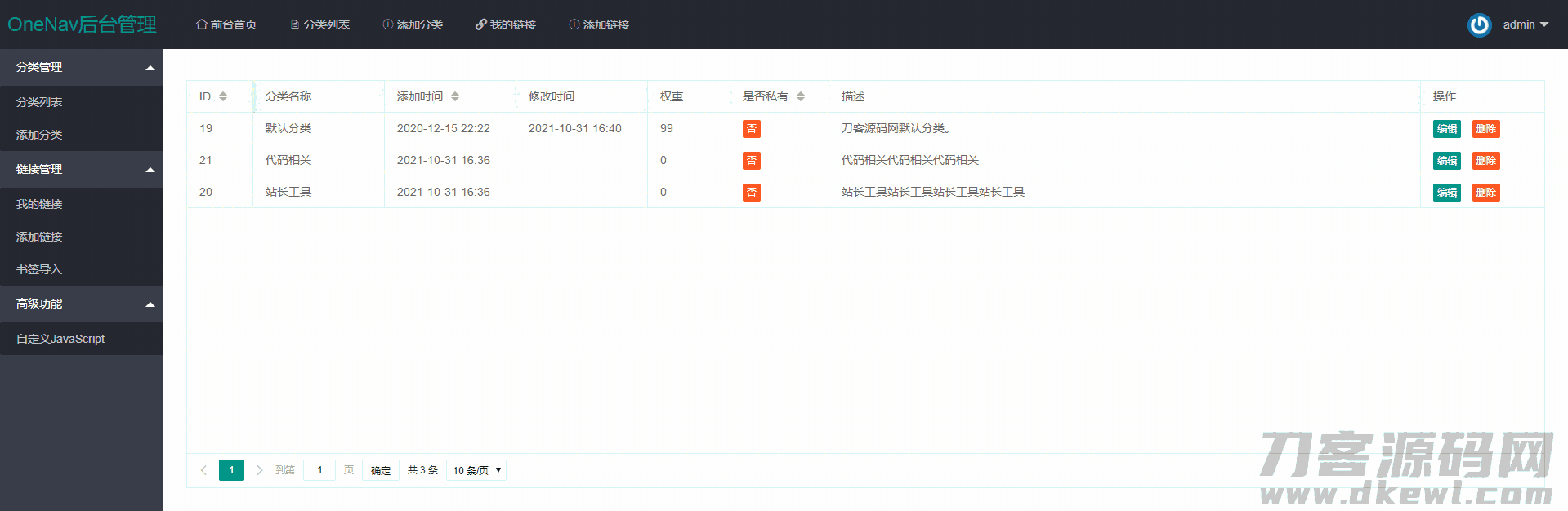This screenshot has width=1568, height=511.
Task: Toggle private status badge for 默认分类
Action: [751, 129]
